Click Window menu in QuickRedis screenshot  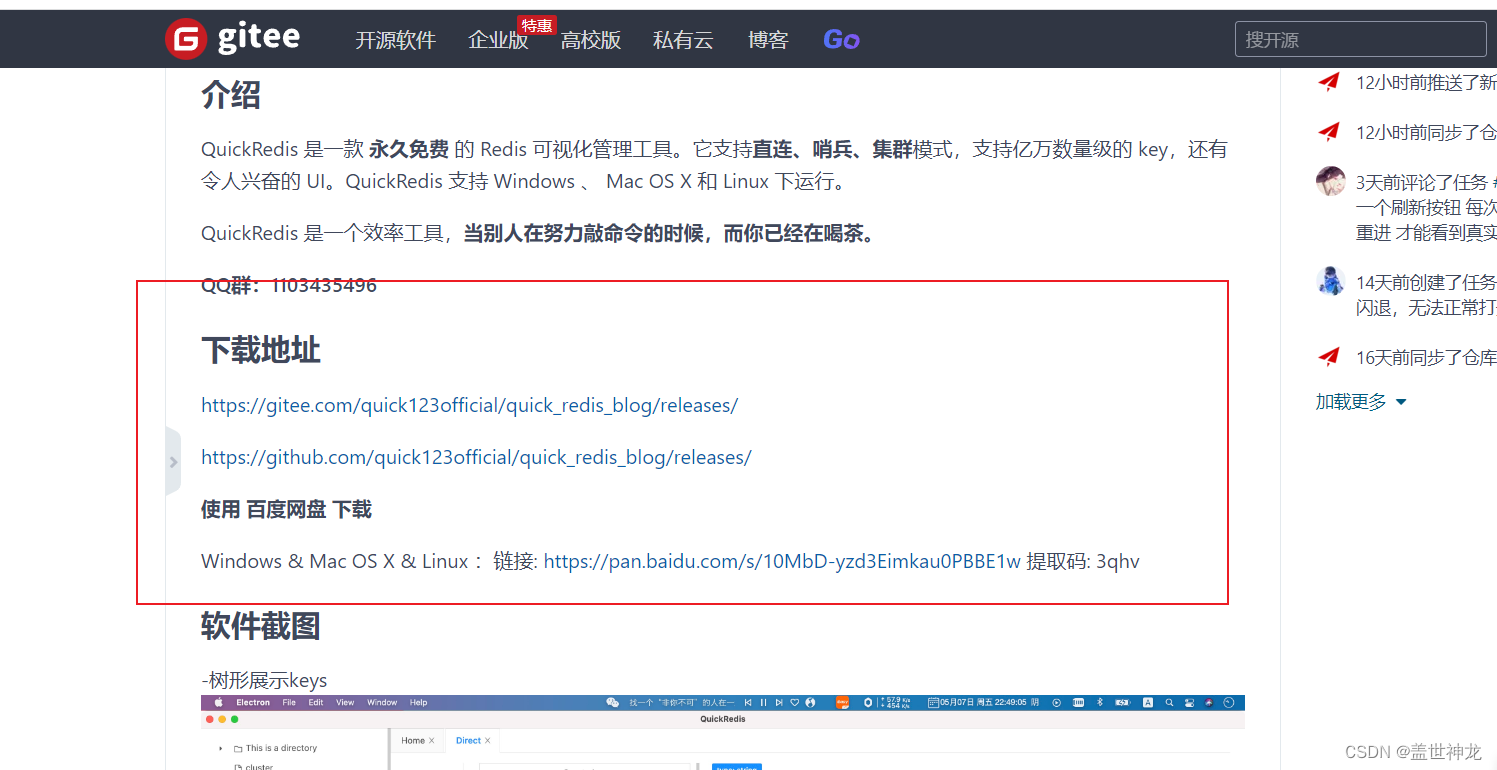tap(382, 703)
